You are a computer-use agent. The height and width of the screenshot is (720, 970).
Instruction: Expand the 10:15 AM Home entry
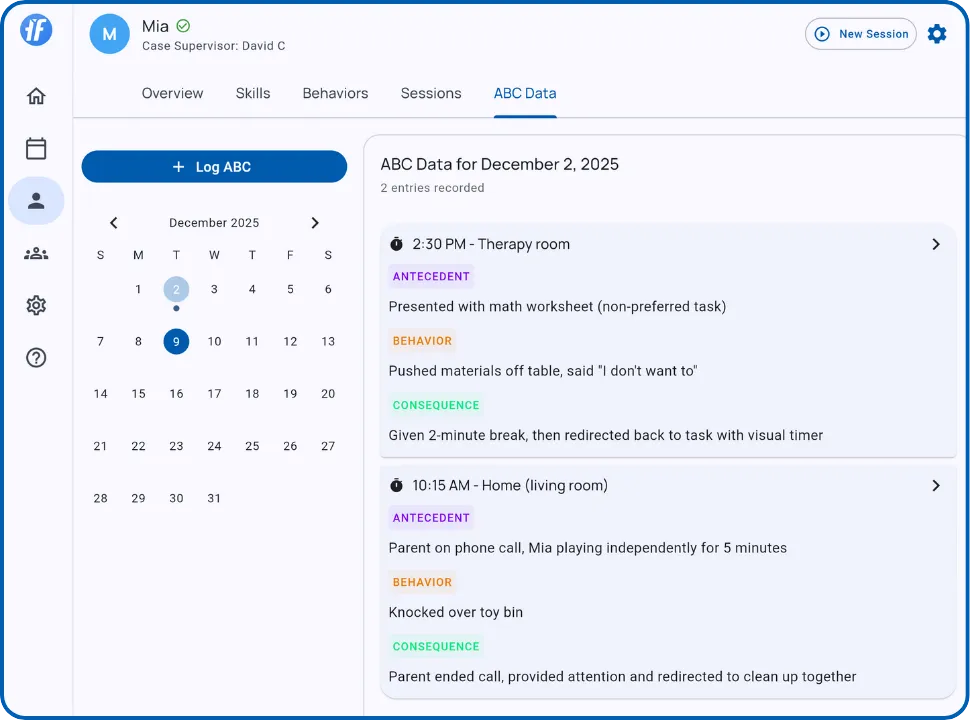936,485
